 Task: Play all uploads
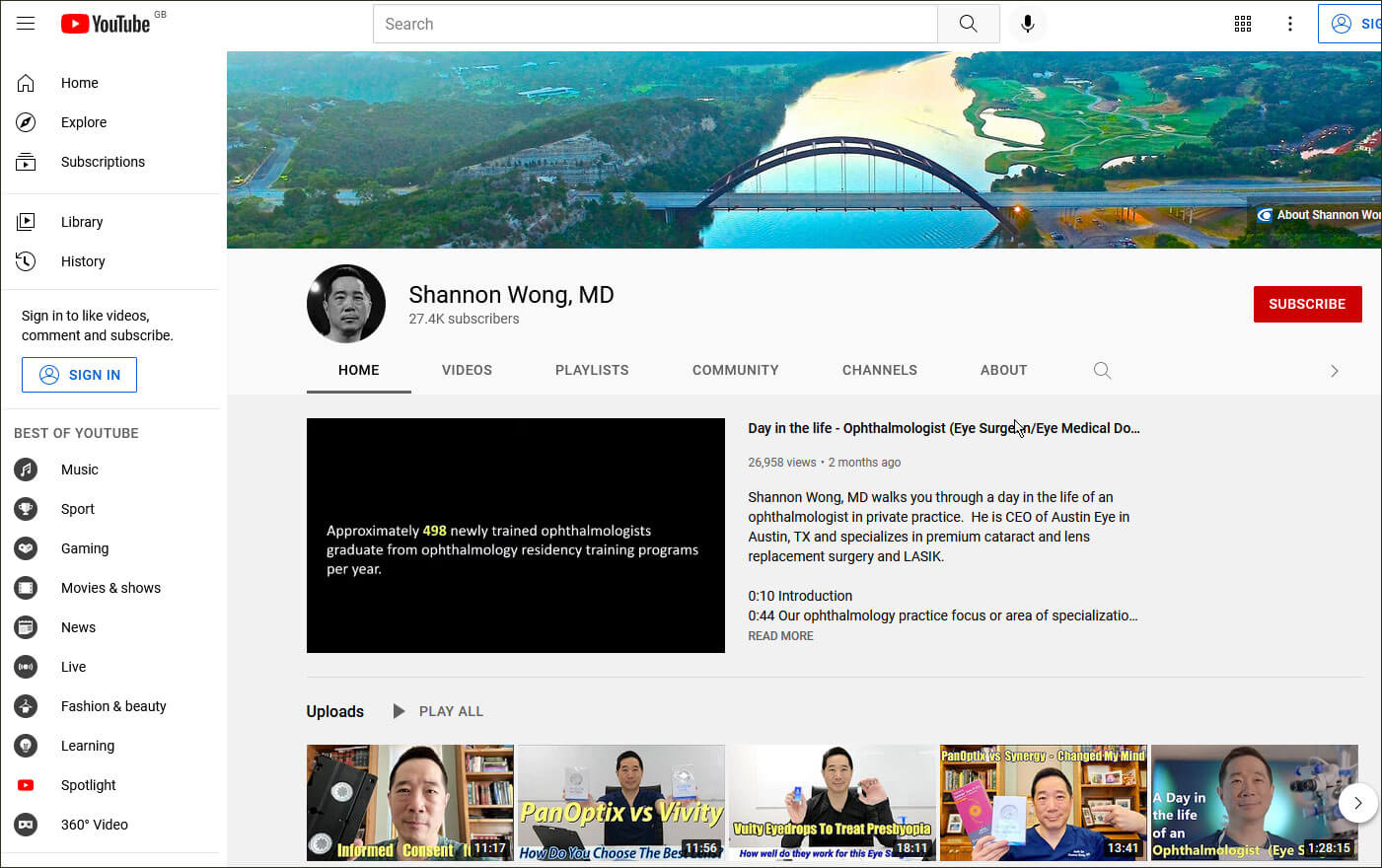coord(439,711)
